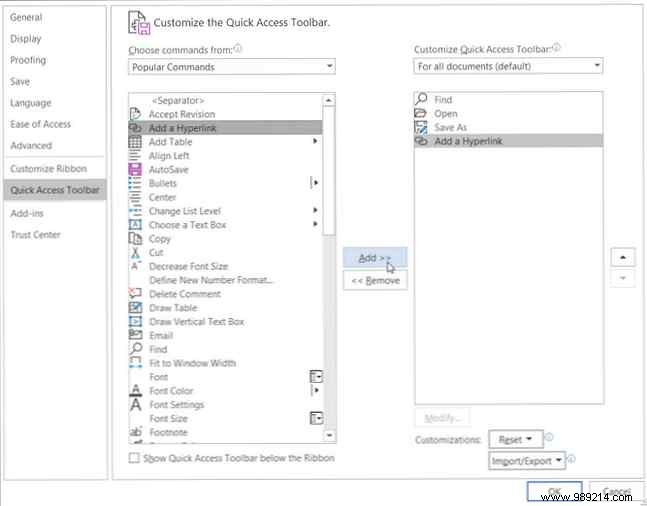
Task: Open the Font Size combo box indicator
Action: (316, 418)
